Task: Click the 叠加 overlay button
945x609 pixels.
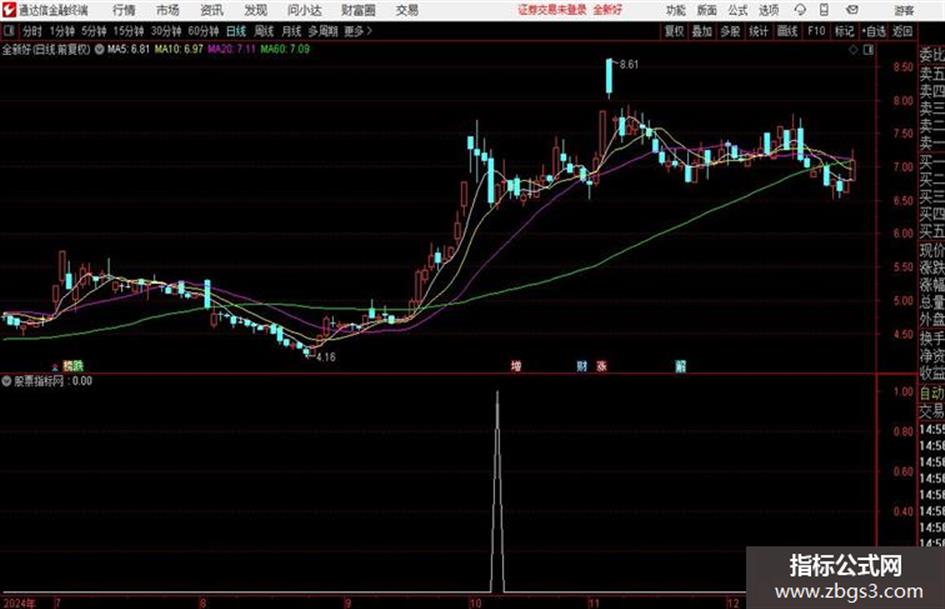Action: 702,31
